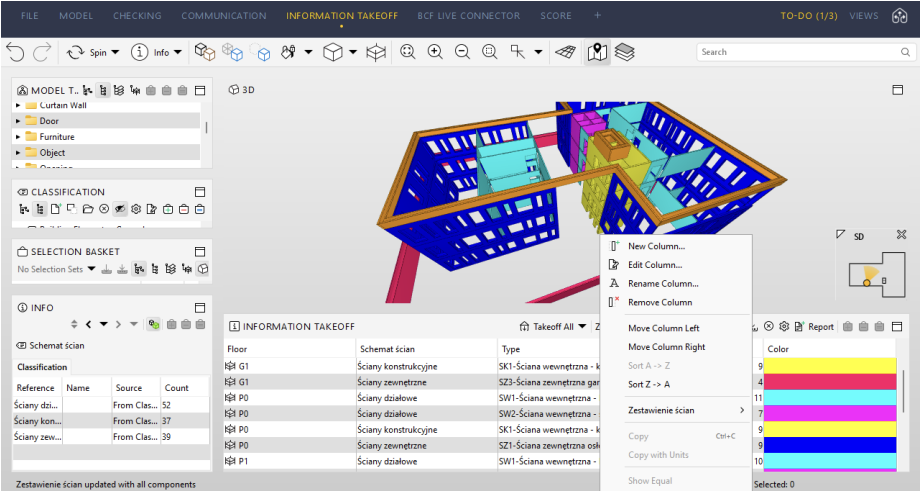Open the VIEWS button
This screenshot has width=922, height=494.
pos(863,16)
